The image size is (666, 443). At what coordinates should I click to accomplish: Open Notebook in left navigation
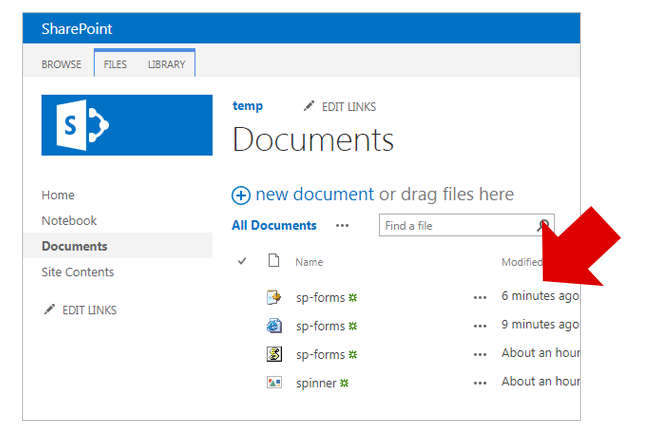click(x=69, y=220)
